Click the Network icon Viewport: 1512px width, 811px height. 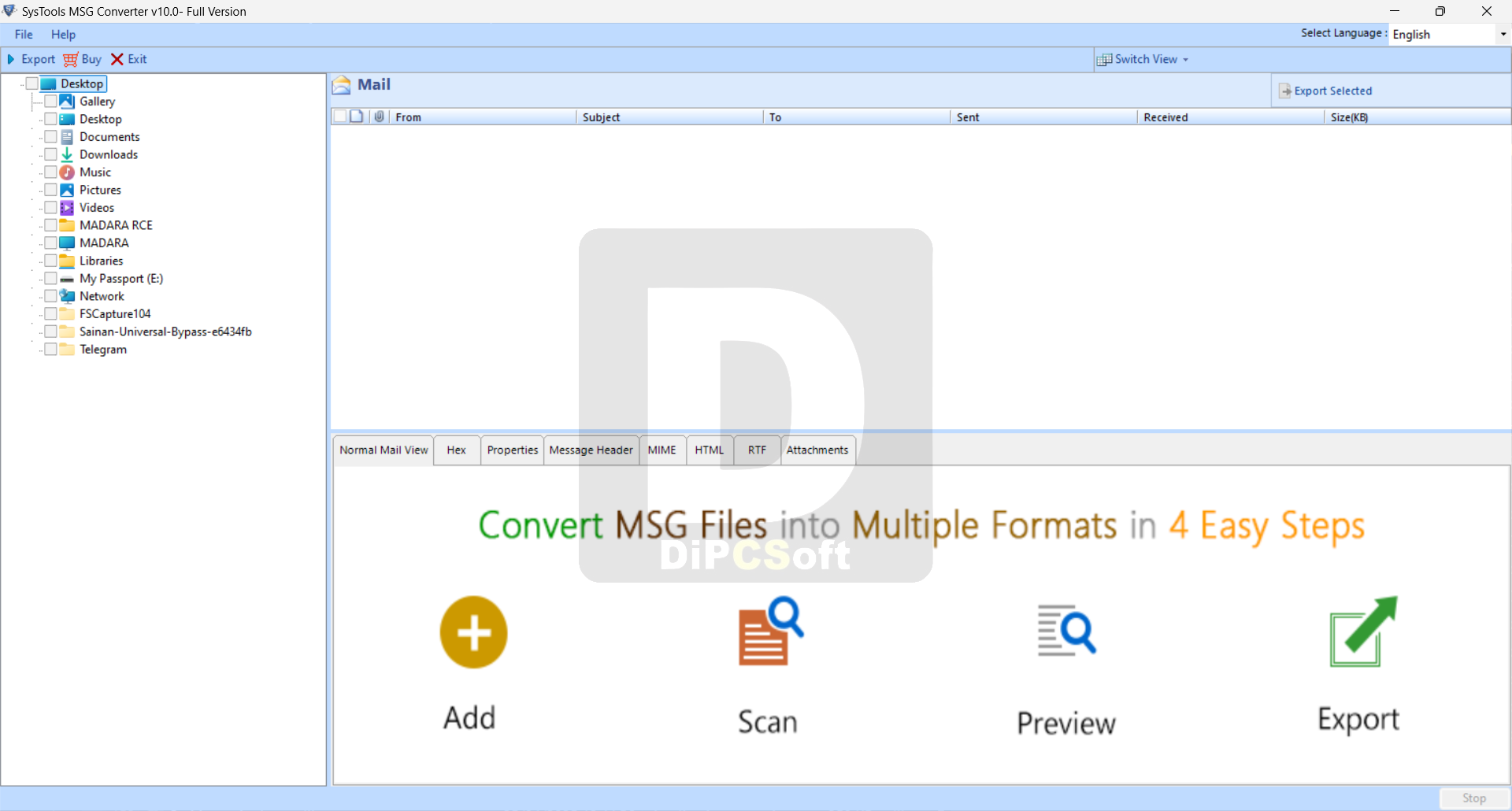pos(67,296)
